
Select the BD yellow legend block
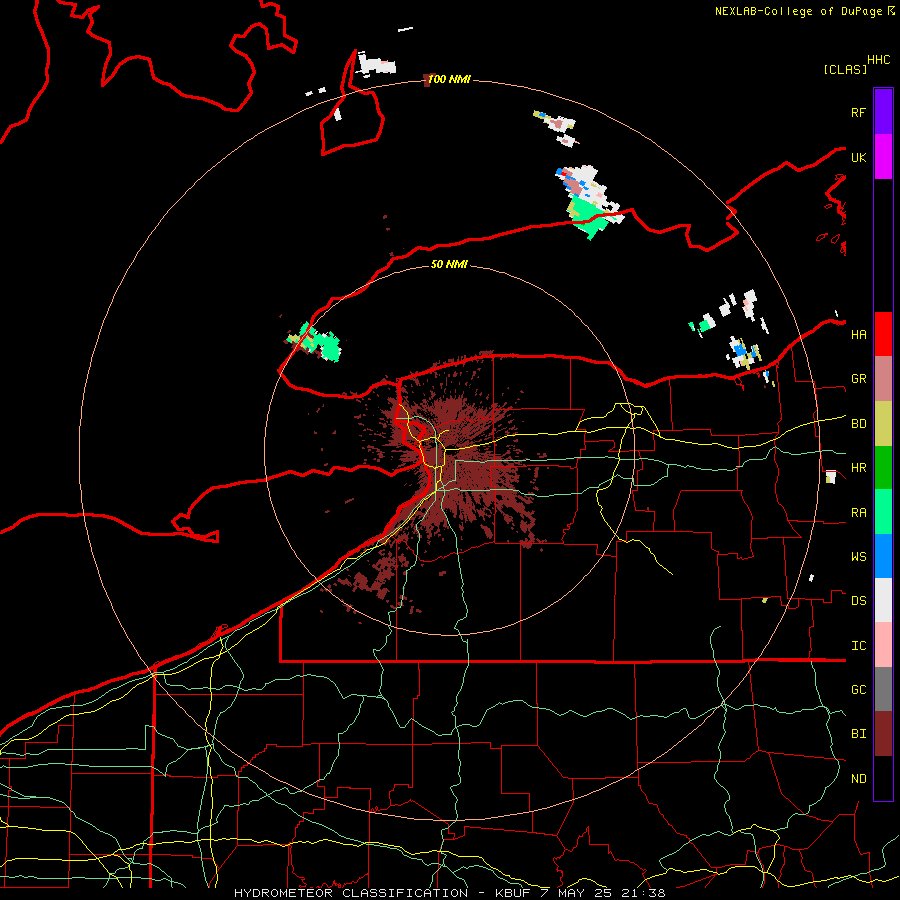click(883, 424)
